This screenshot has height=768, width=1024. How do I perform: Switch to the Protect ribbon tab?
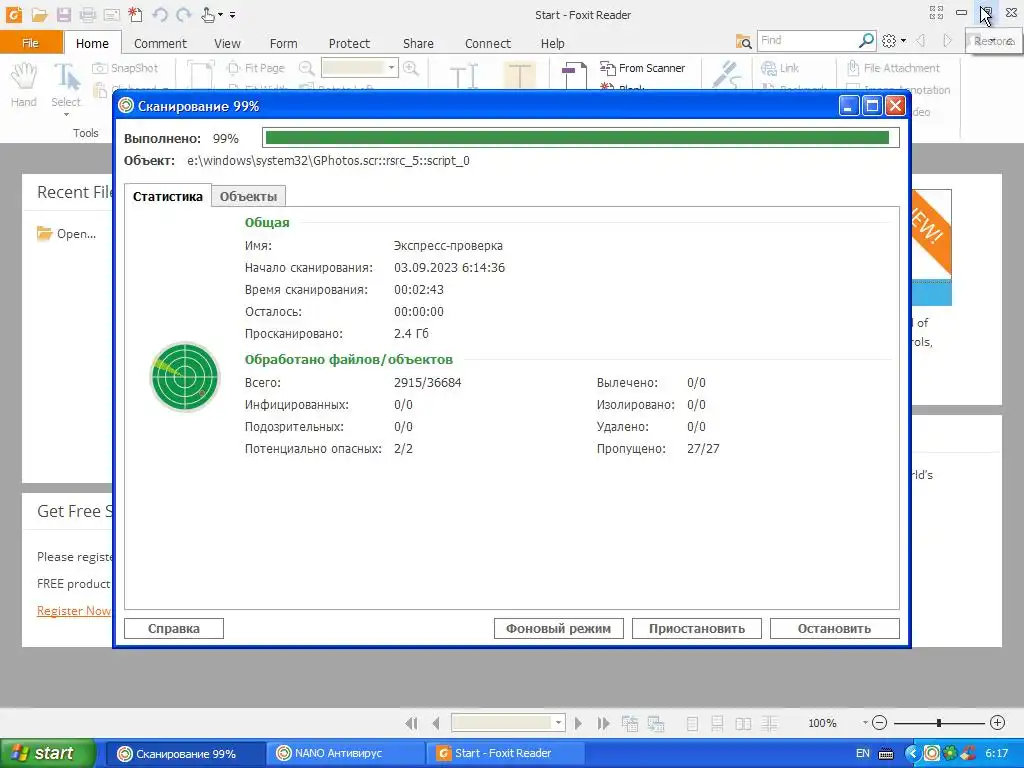point(349,44)
